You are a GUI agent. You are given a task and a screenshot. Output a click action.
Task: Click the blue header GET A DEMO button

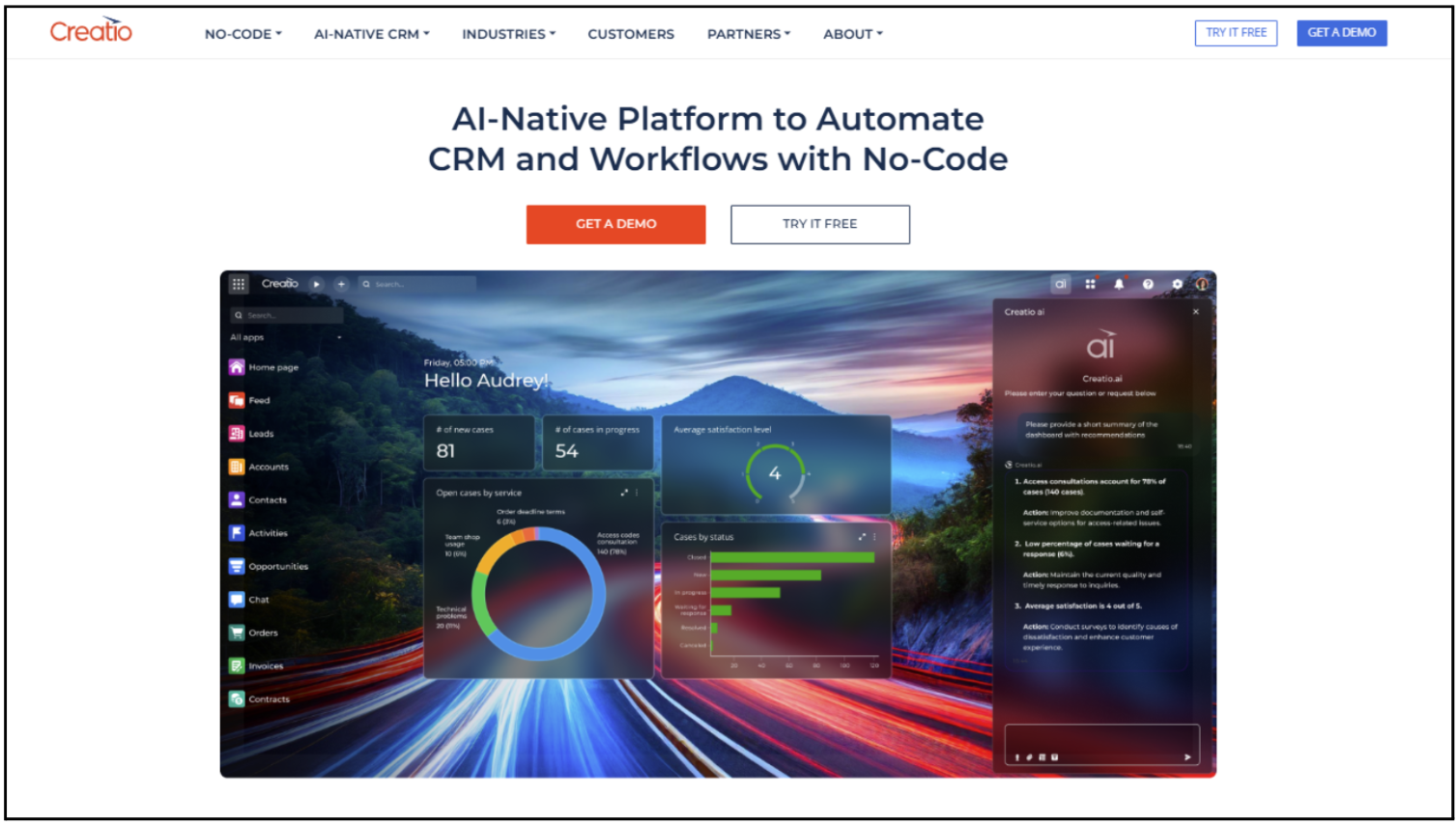click(x=1342, y=33)
